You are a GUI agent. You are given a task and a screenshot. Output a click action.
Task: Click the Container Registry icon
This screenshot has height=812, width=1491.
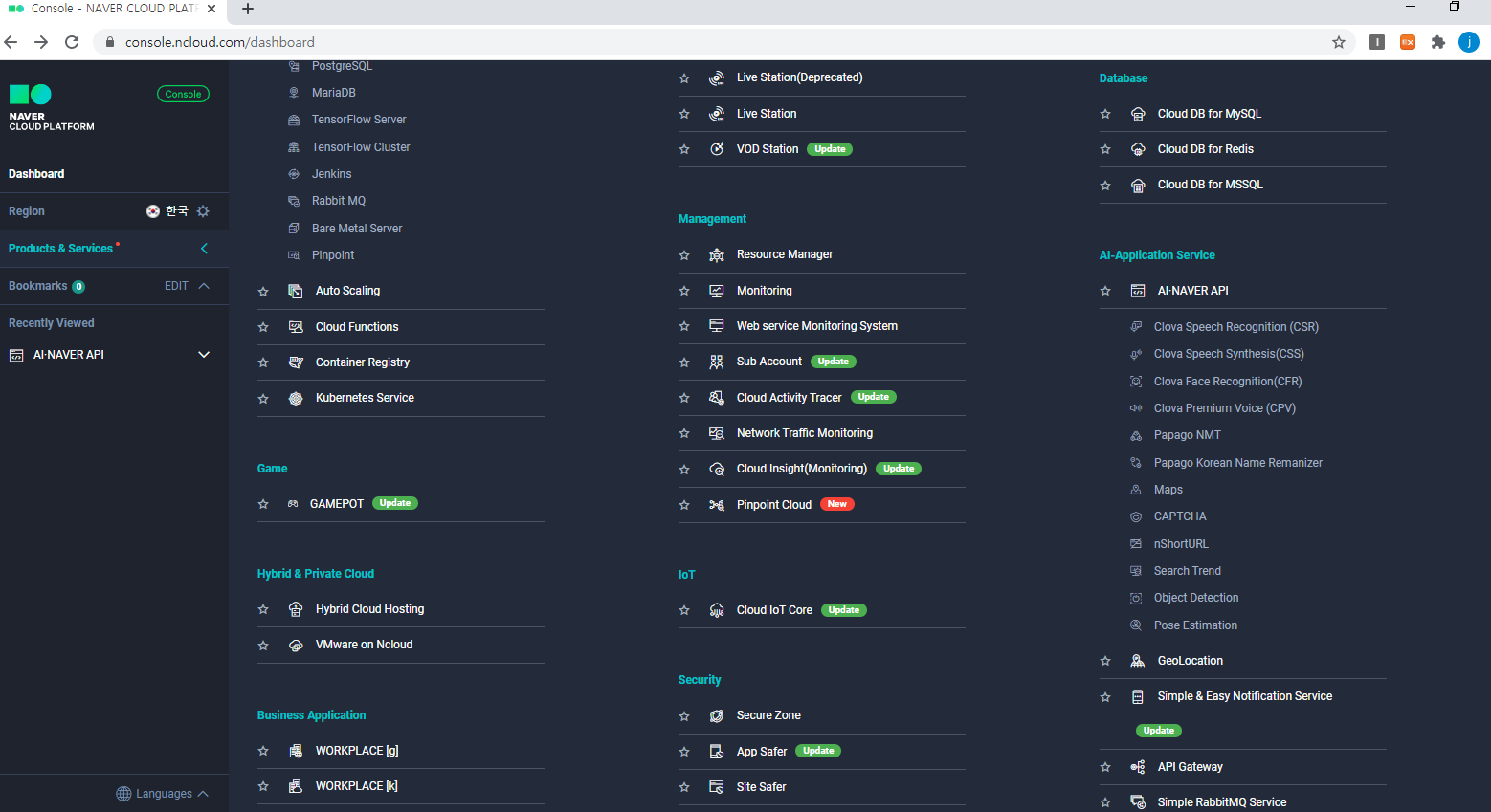296,362
